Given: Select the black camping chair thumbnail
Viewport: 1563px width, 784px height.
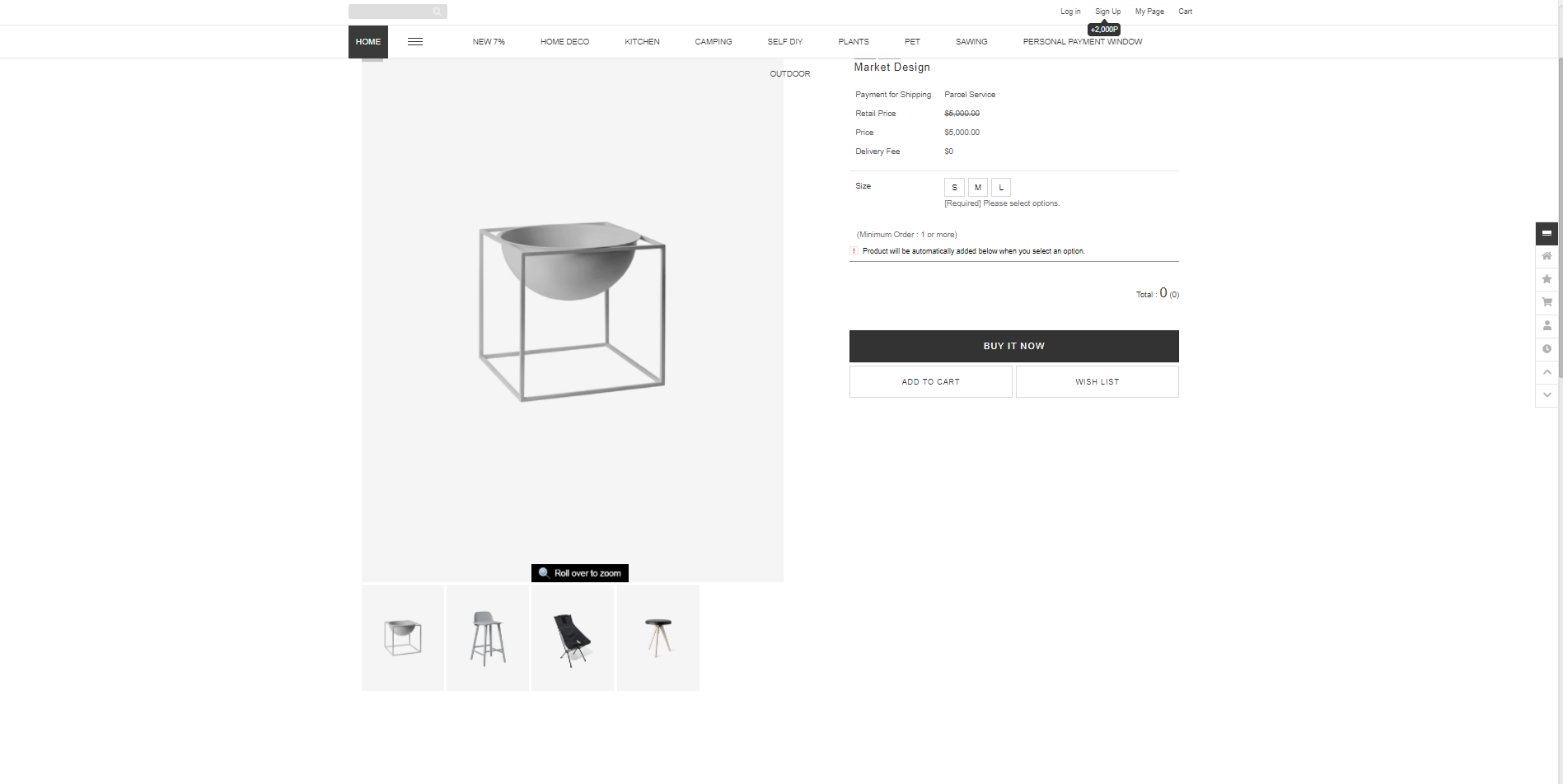Looking at the screenshot, I should click(573, 638).
